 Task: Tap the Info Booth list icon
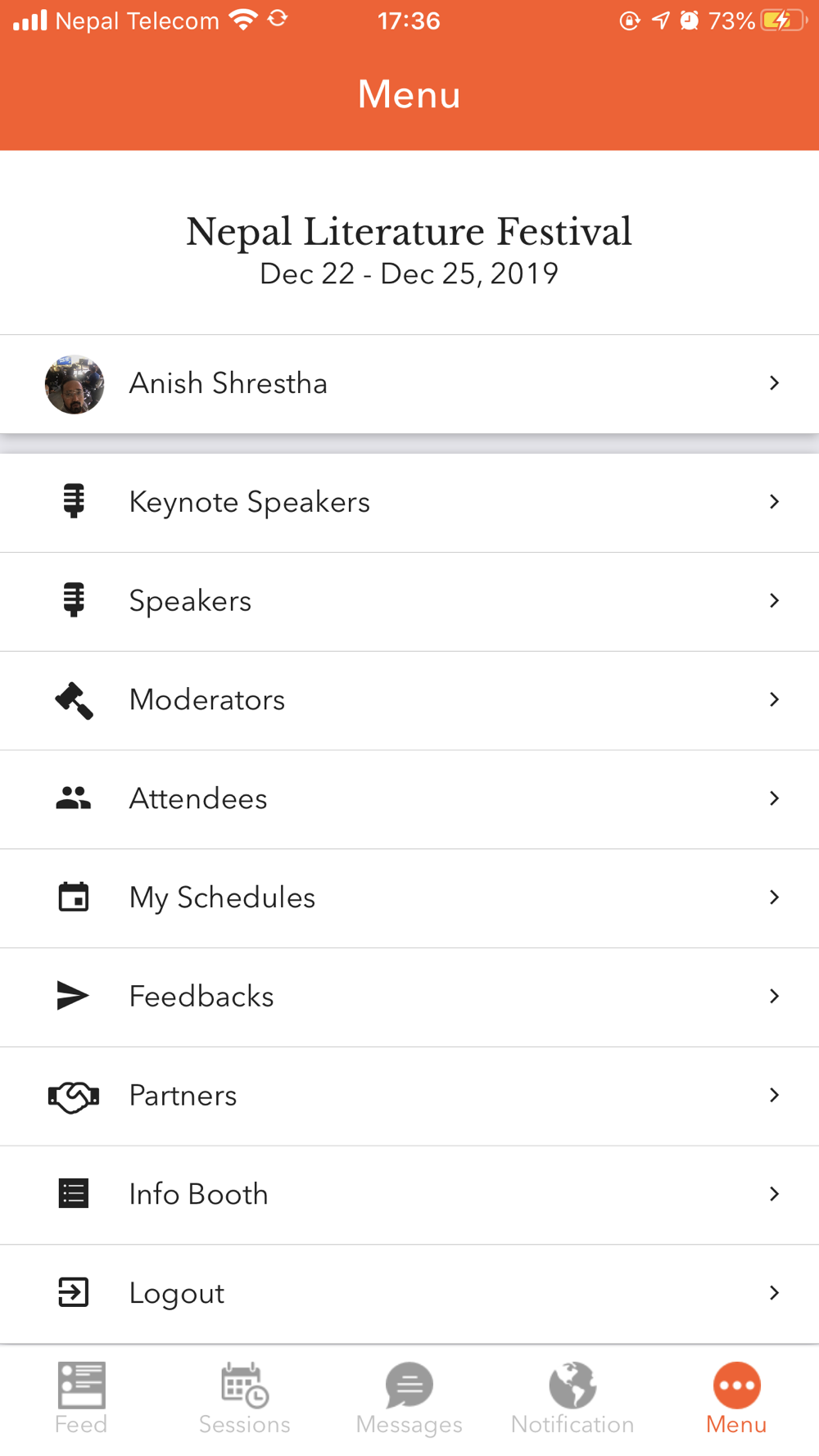[74, 1194]
